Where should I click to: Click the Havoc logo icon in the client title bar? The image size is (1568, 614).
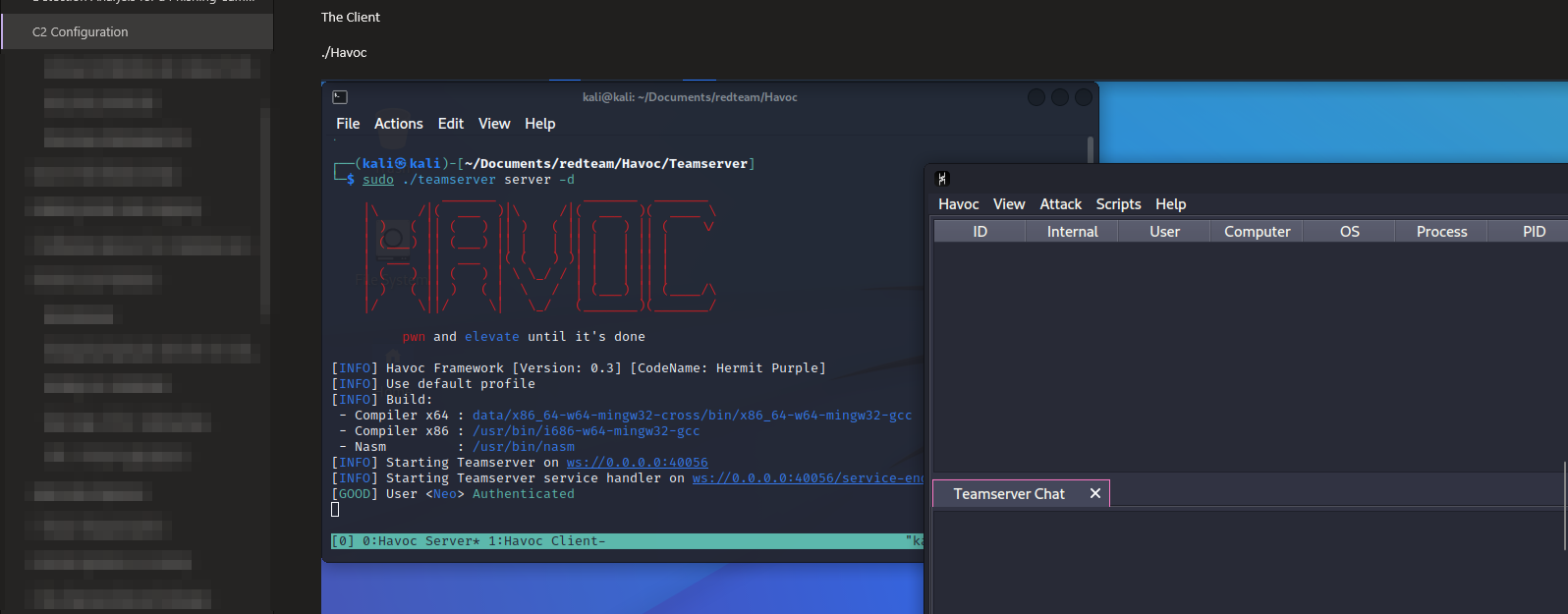click(943, 178)
